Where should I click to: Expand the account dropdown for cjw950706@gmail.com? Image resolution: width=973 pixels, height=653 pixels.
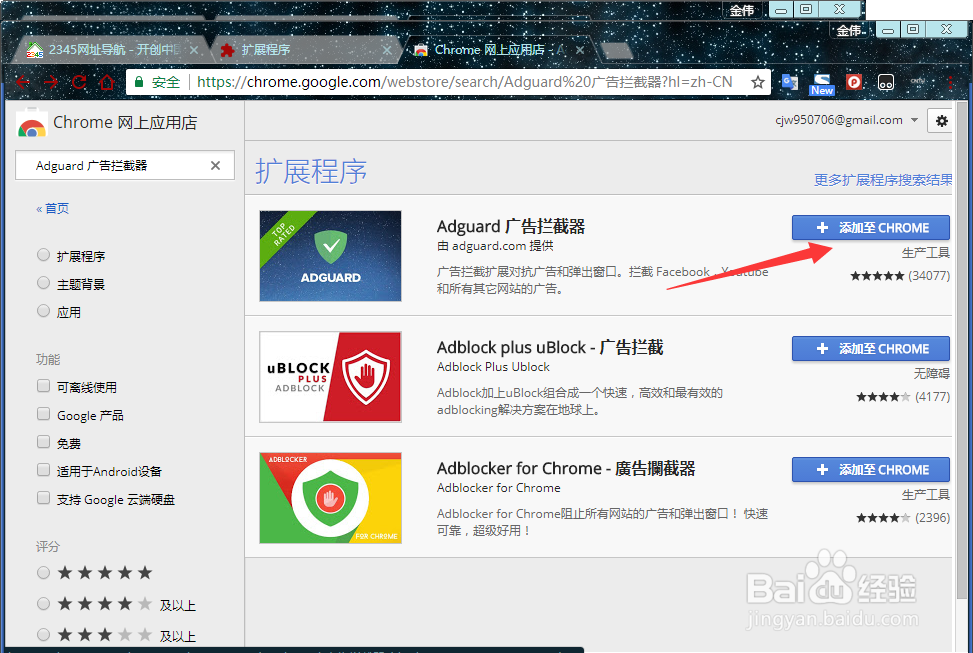pos(914,120)
